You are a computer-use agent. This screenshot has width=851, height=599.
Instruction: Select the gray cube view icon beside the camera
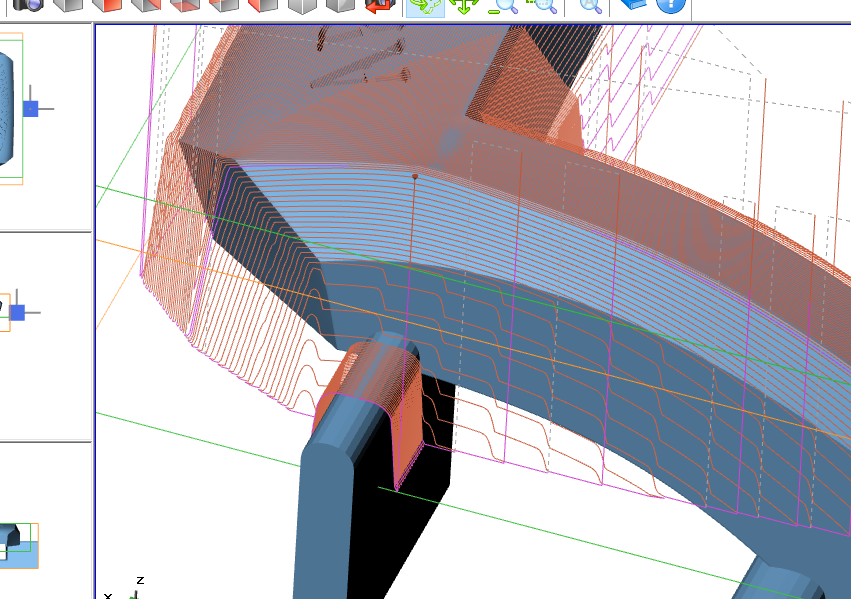click(67, 5)
